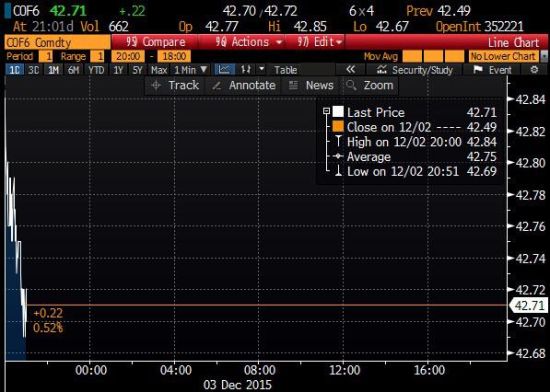This screenshot has height=392, width=550.
Task: Open chart settings gear icon
Action: pos(534,69)
